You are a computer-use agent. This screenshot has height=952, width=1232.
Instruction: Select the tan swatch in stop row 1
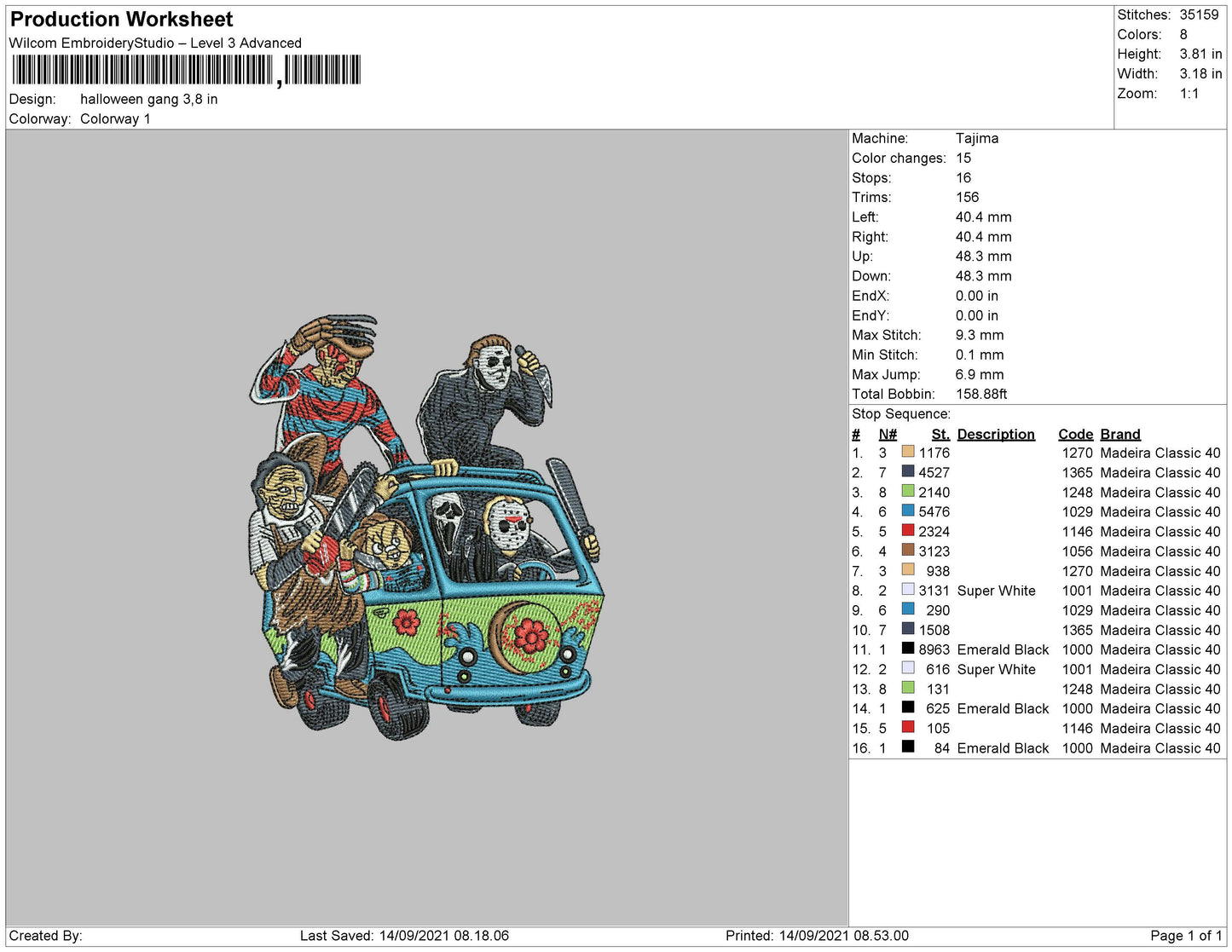click(x=908, y=453)
